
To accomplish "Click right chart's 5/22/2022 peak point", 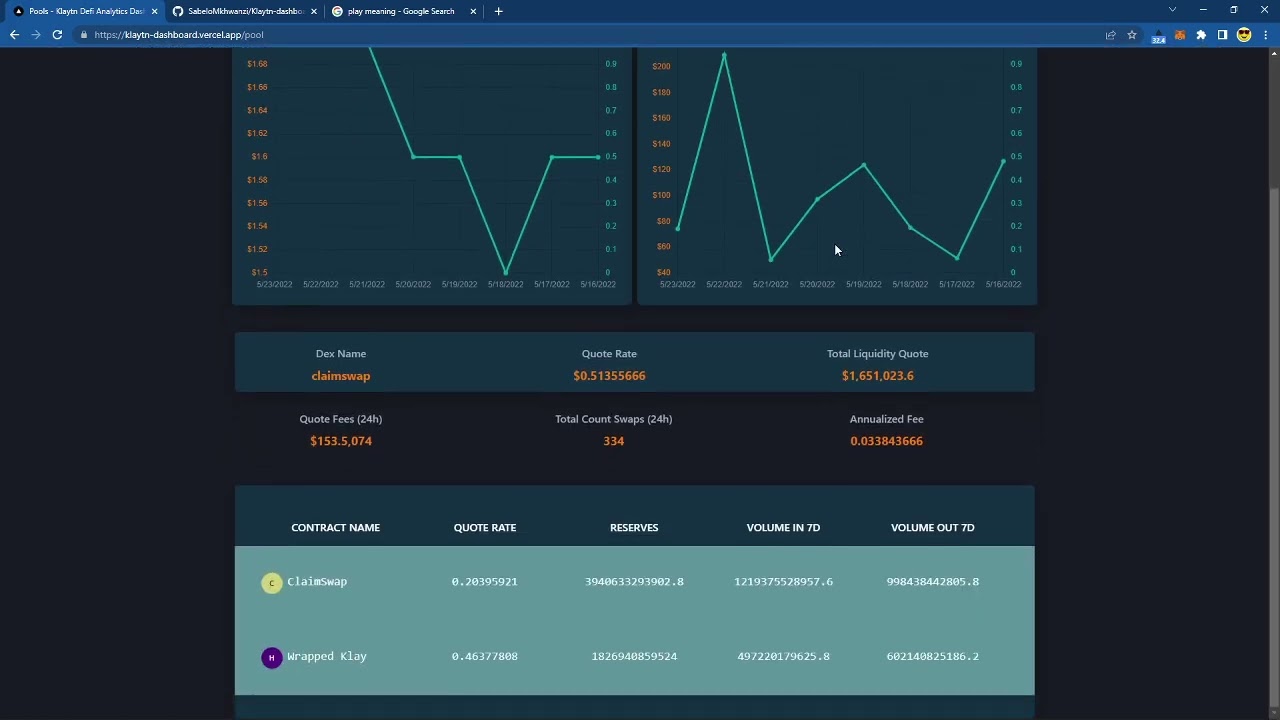I will point(724,55).
